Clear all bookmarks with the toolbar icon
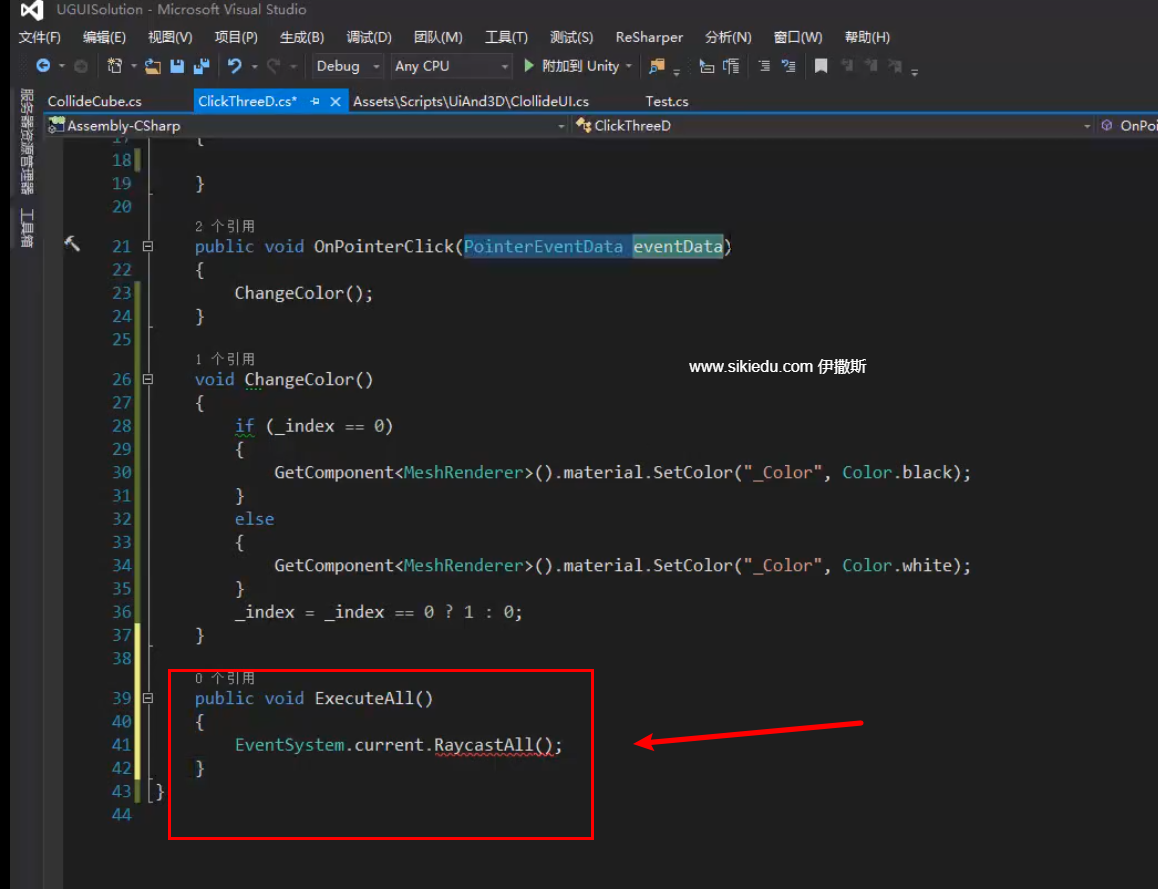 point(895,66)
